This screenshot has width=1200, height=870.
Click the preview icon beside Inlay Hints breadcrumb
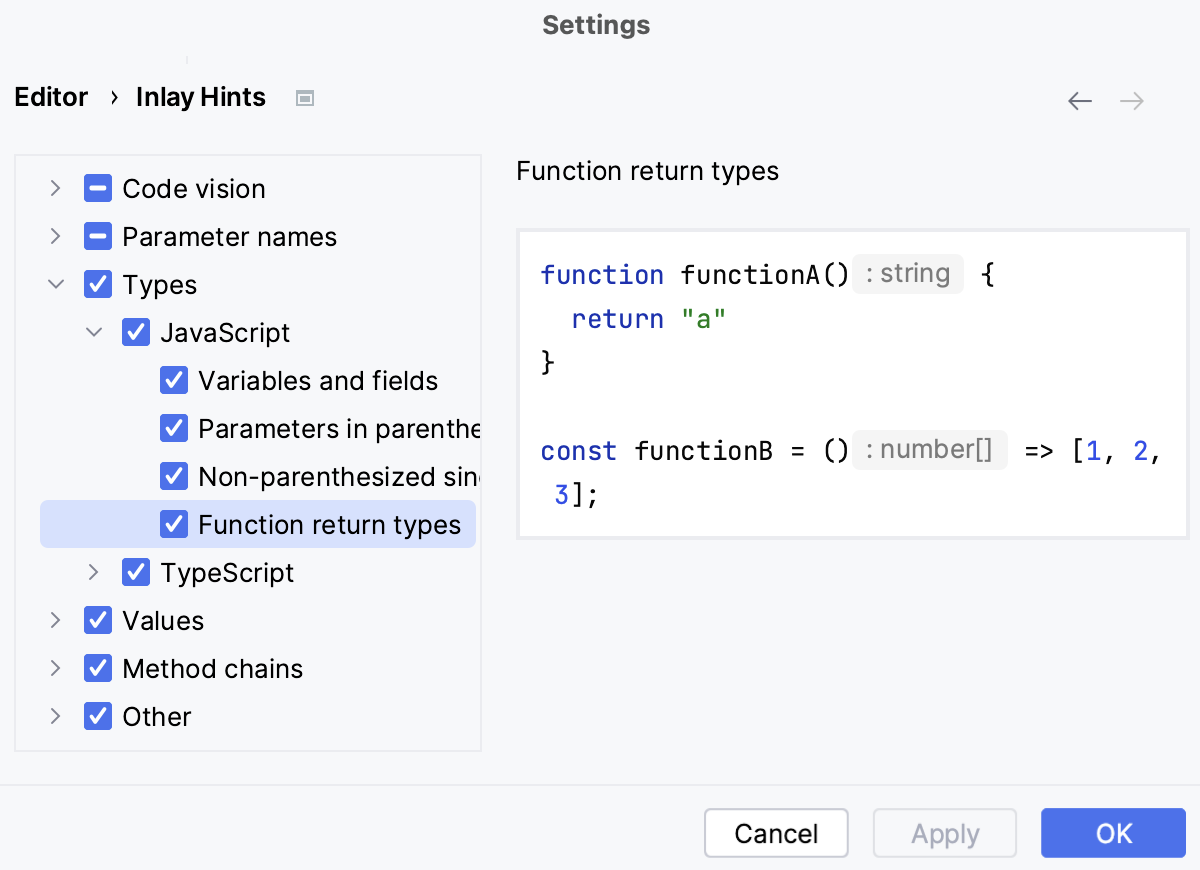304,97
